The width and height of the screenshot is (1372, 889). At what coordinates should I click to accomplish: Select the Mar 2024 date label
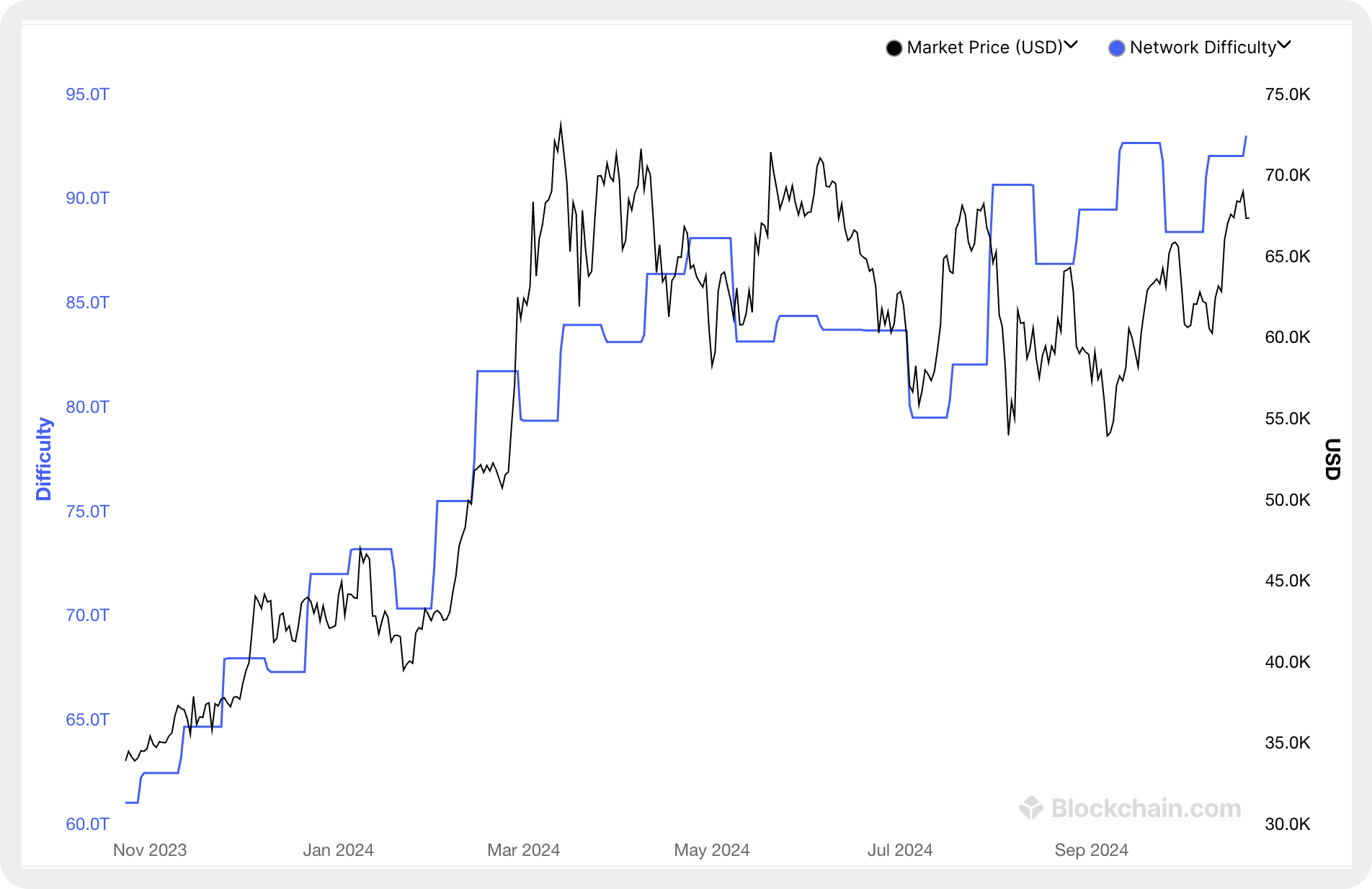[x=524, y=850]
